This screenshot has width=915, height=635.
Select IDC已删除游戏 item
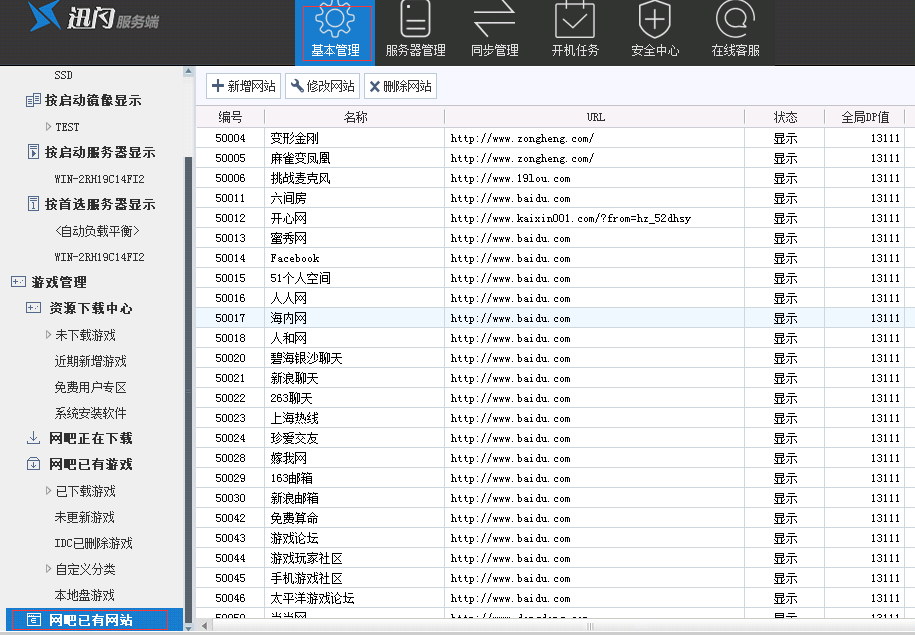pos(93,543)
